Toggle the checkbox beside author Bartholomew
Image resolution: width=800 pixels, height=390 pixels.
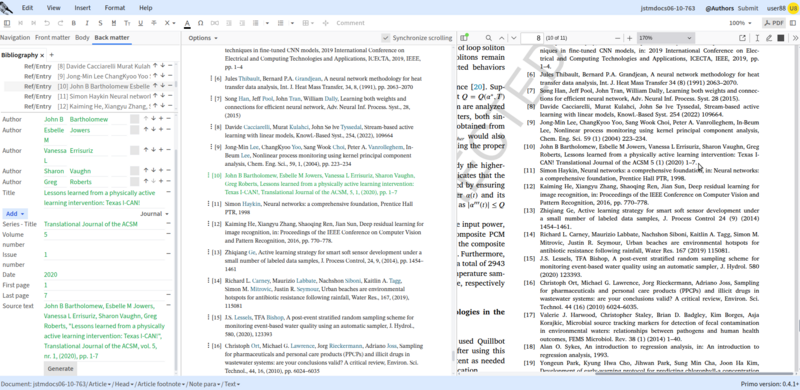click(x=134, y=119)
